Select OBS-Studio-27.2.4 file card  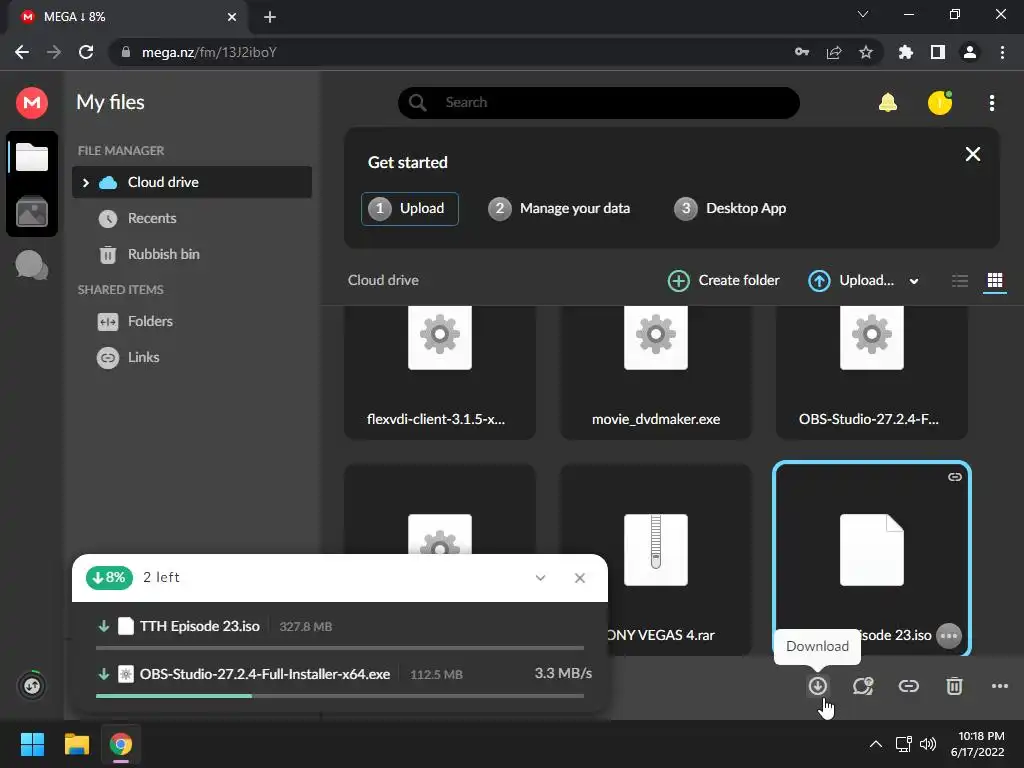[x=872, y=372]
